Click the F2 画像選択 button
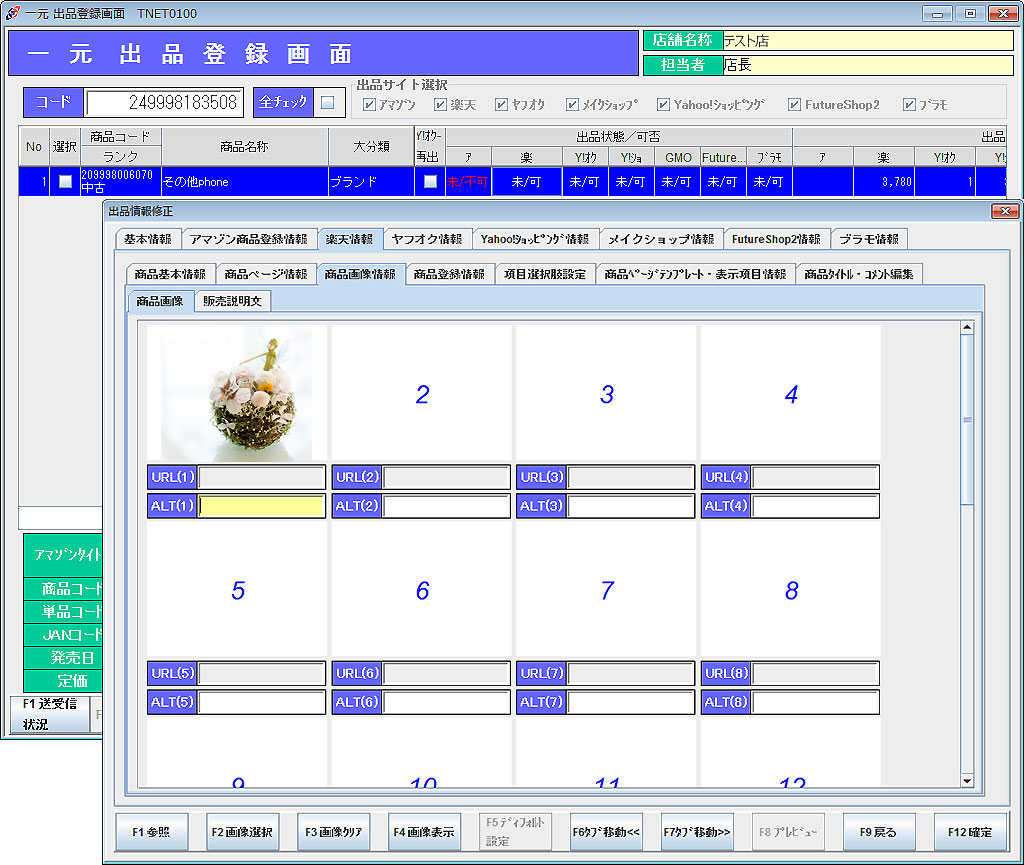1024x865 pixels. tap(242, 831)
